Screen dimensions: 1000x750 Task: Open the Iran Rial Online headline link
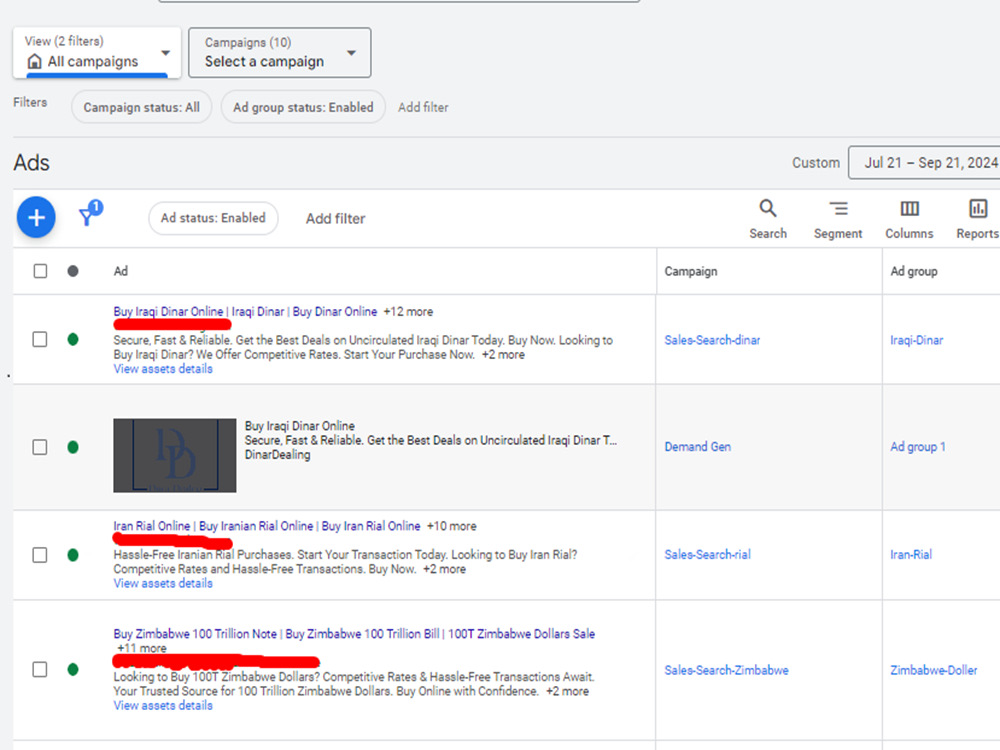pos(152,526)
